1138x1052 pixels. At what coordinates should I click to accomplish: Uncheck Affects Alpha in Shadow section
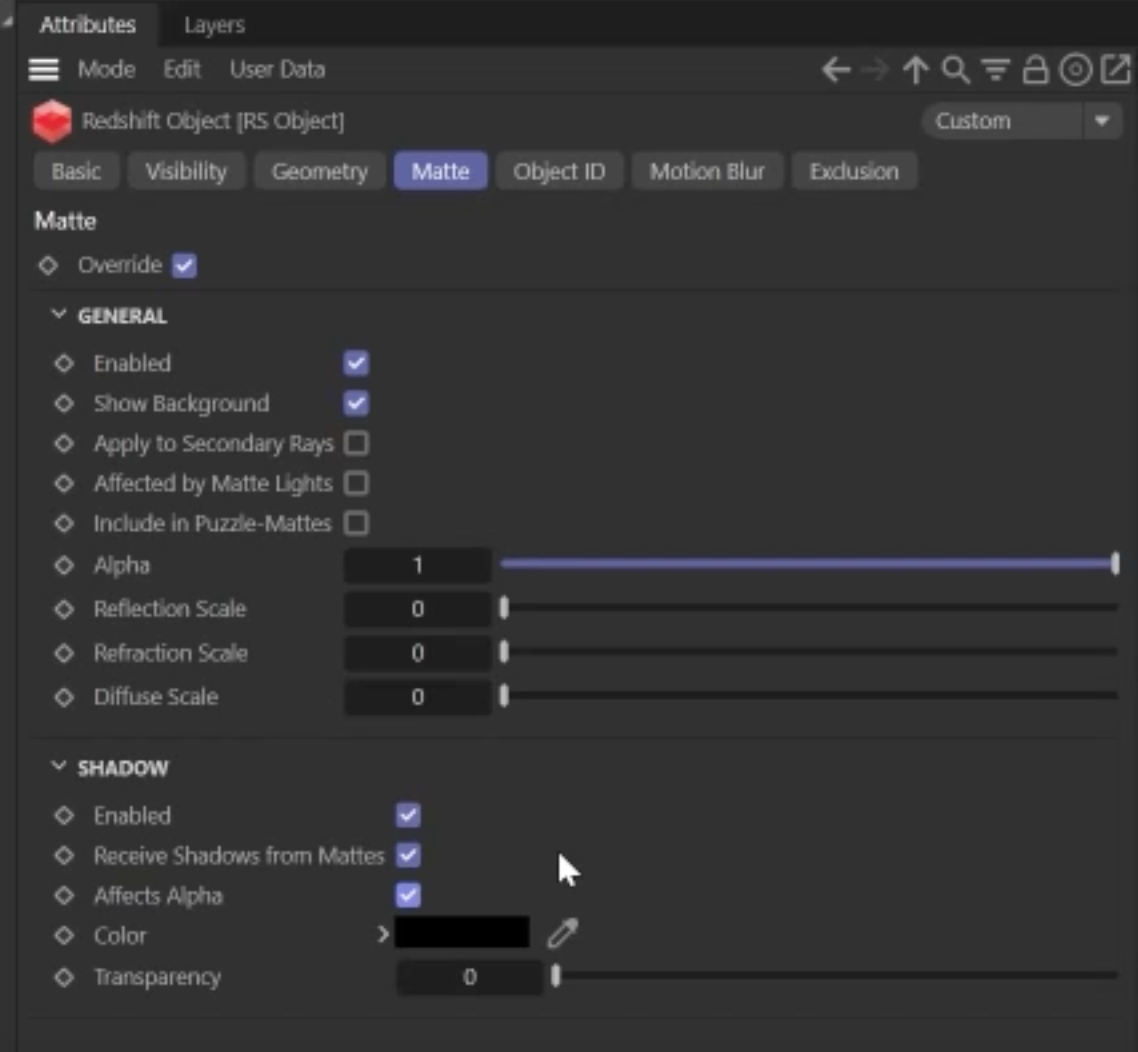click(x=408, y=895)
